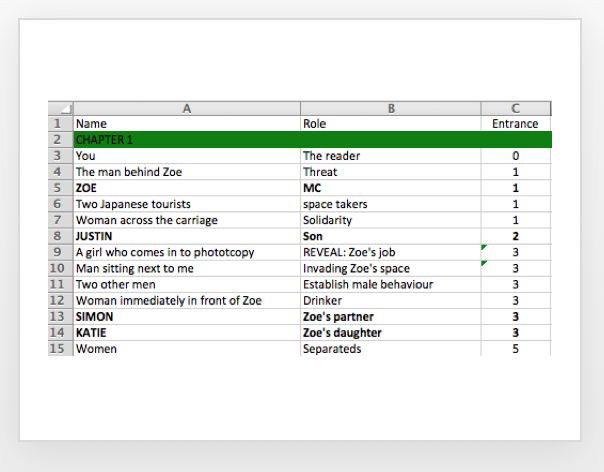Viewport: 604px width, 472px height.
Task: Click green comment indicator in cell C9
Action: click(484, 247)
